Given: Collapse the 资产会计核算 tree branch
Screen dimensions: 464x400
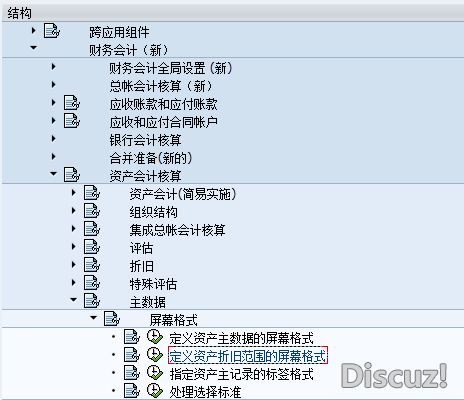Looking at the screenshot, I should click(x=53, y=174).
